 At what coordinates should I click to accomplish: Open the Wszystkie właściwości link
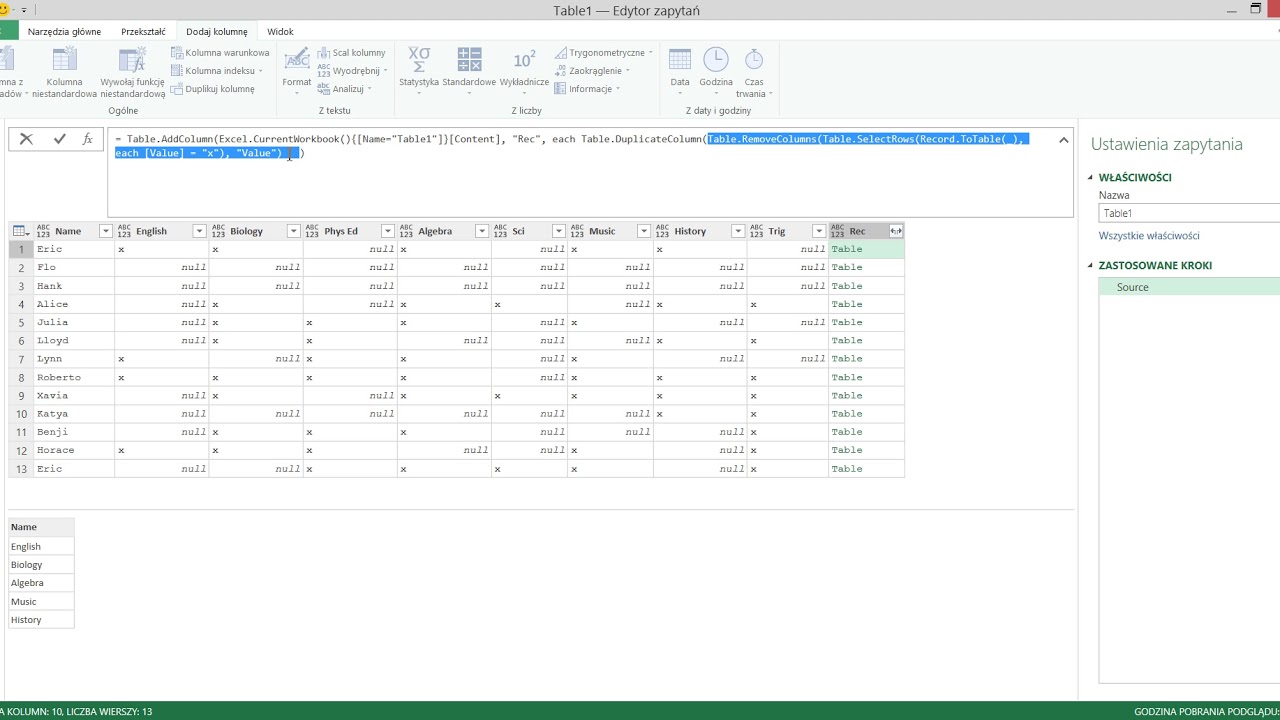[1149, 236]
